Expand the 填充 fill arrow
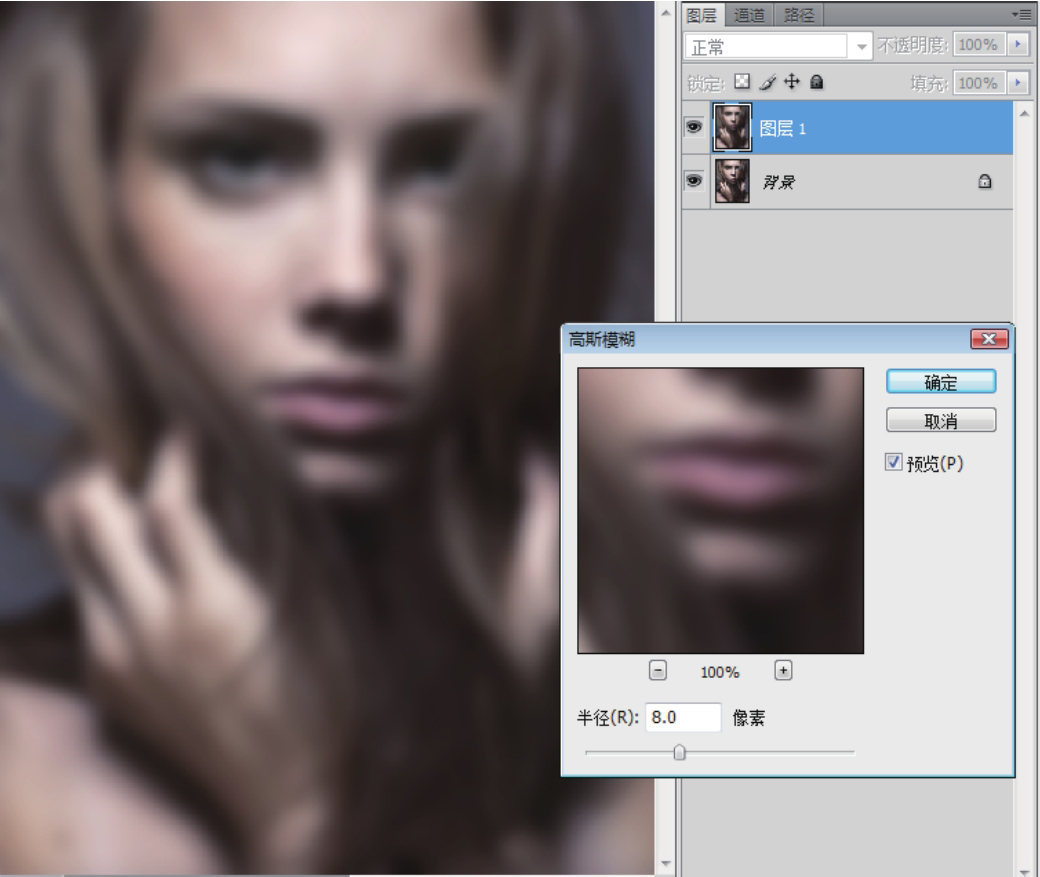This screenshot has width=1040, height=877. tap(1018, 83)
